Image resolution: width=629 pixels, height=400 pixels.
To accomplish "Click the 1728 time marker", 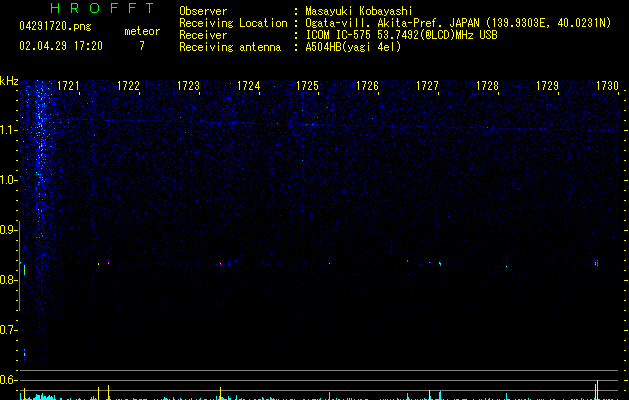I will (487, 86).
